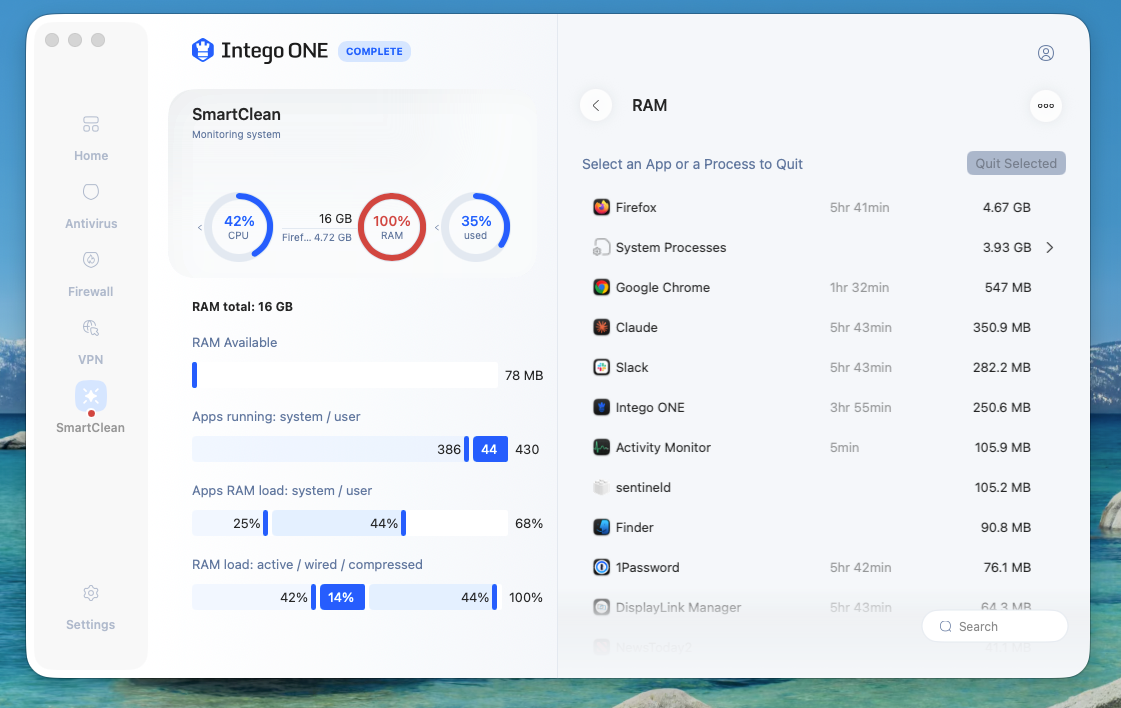Click the DisplayLink Manager row name

[678, 608]
